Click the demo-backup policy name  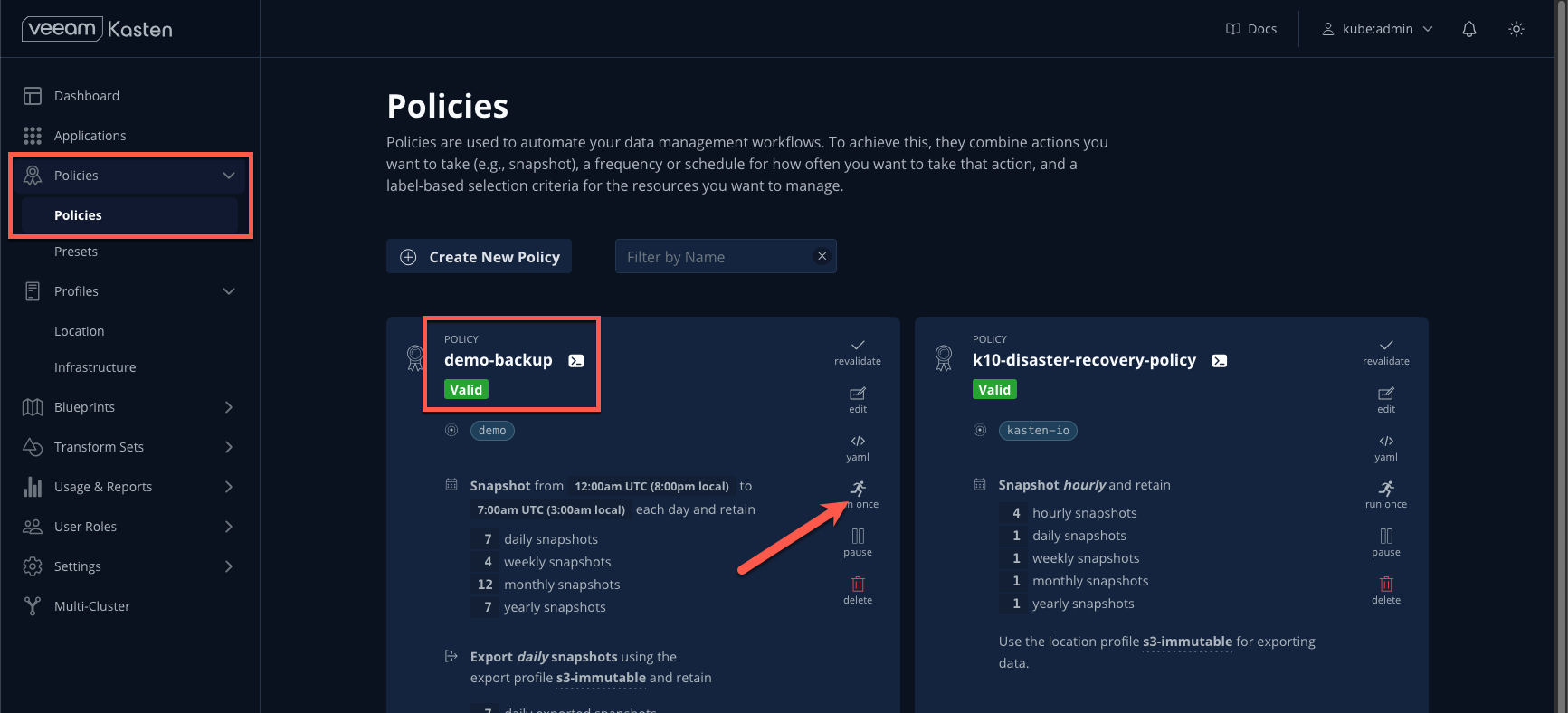click(x=499, y=360)
